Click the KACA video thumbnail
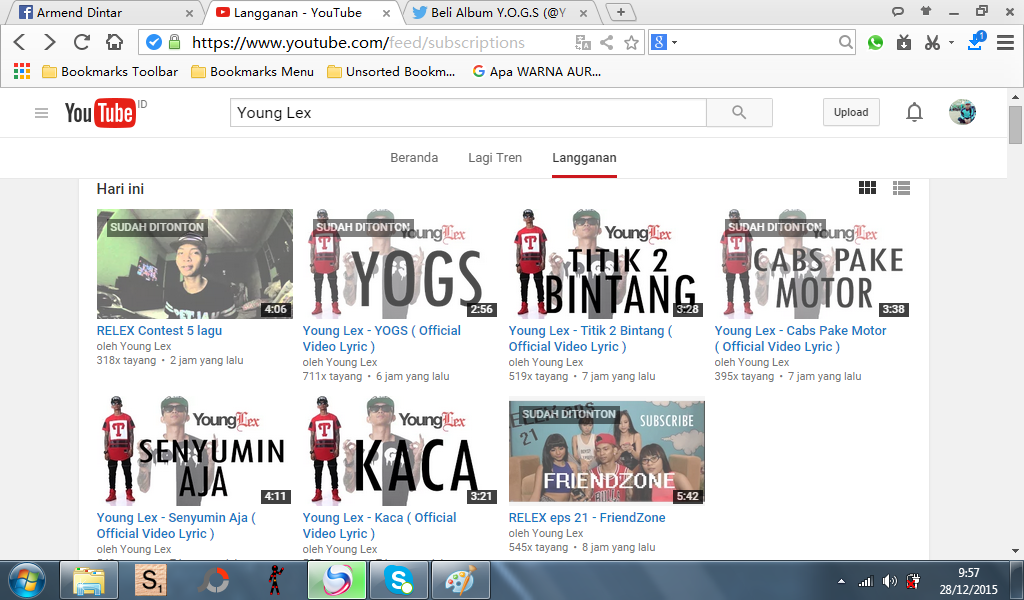Image resolution: width=1024 pixels, height=600 pixels. click(x=400, y=450)
